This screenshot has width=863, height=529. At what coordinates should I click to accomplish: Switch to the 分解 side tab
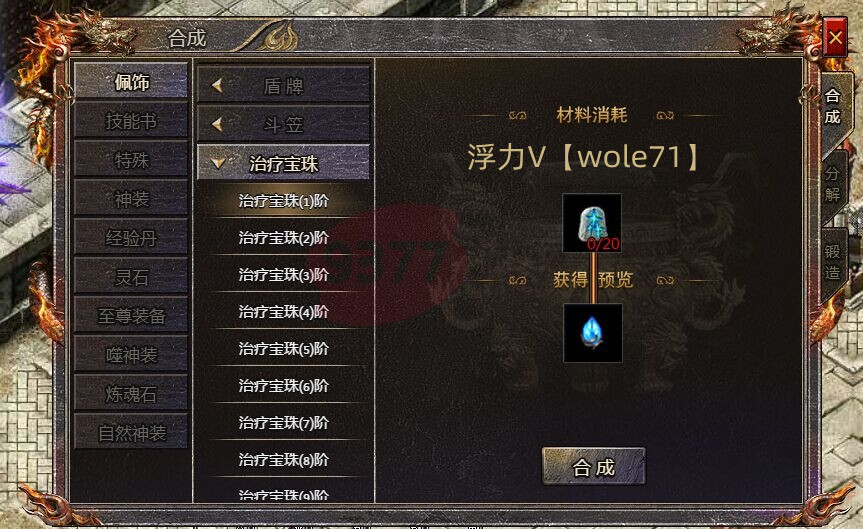coord(832,184)
